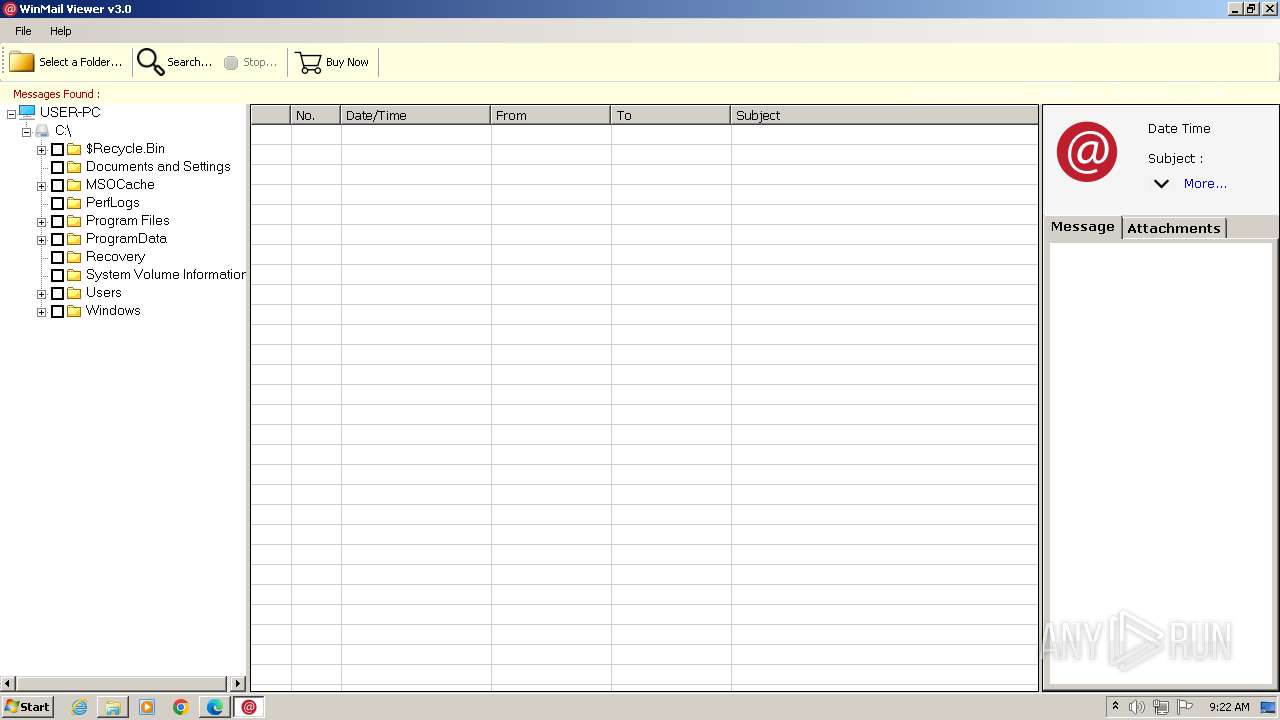Open Internet Explorer from taskbar
This screenshot has height=720, width=1280.
click(80, 707)
